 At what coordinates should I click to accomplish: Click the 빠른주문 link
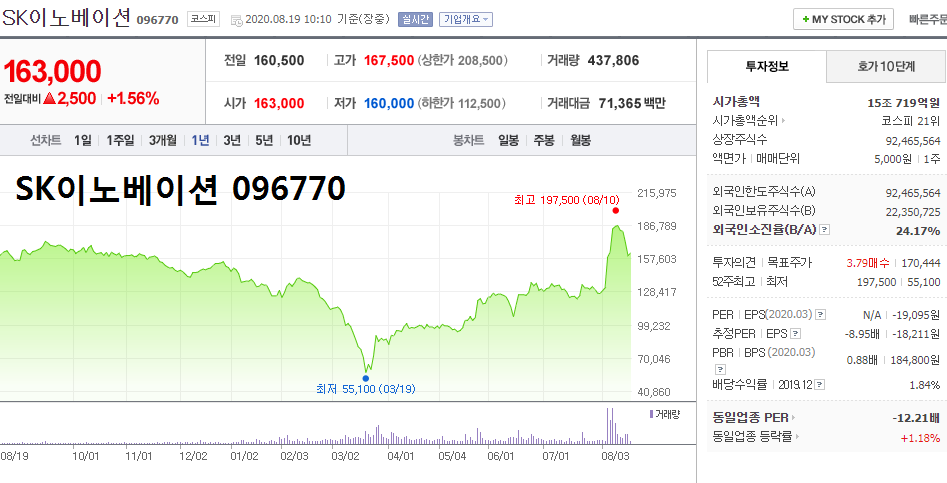928,19
